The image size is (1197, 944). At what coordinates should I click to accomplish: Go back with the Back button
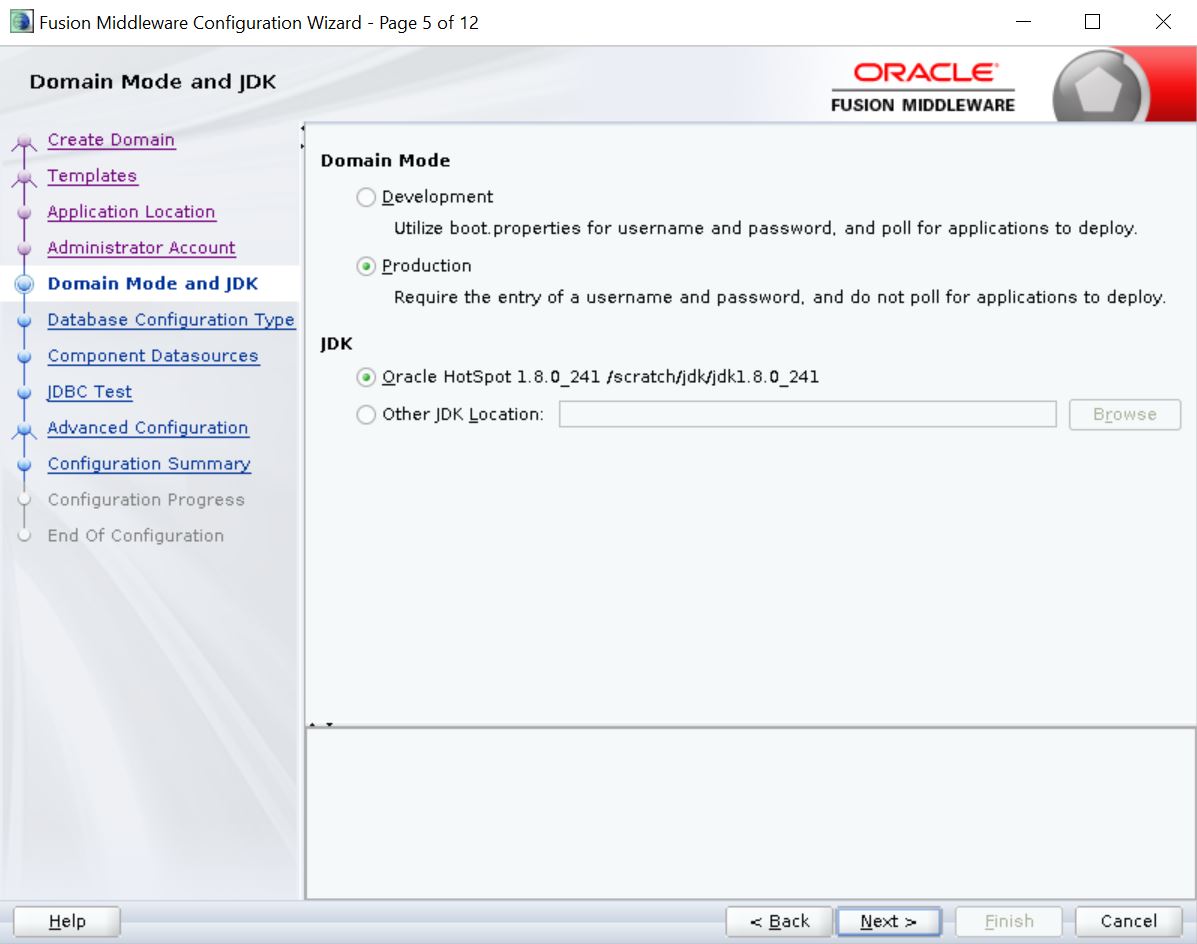779,921
